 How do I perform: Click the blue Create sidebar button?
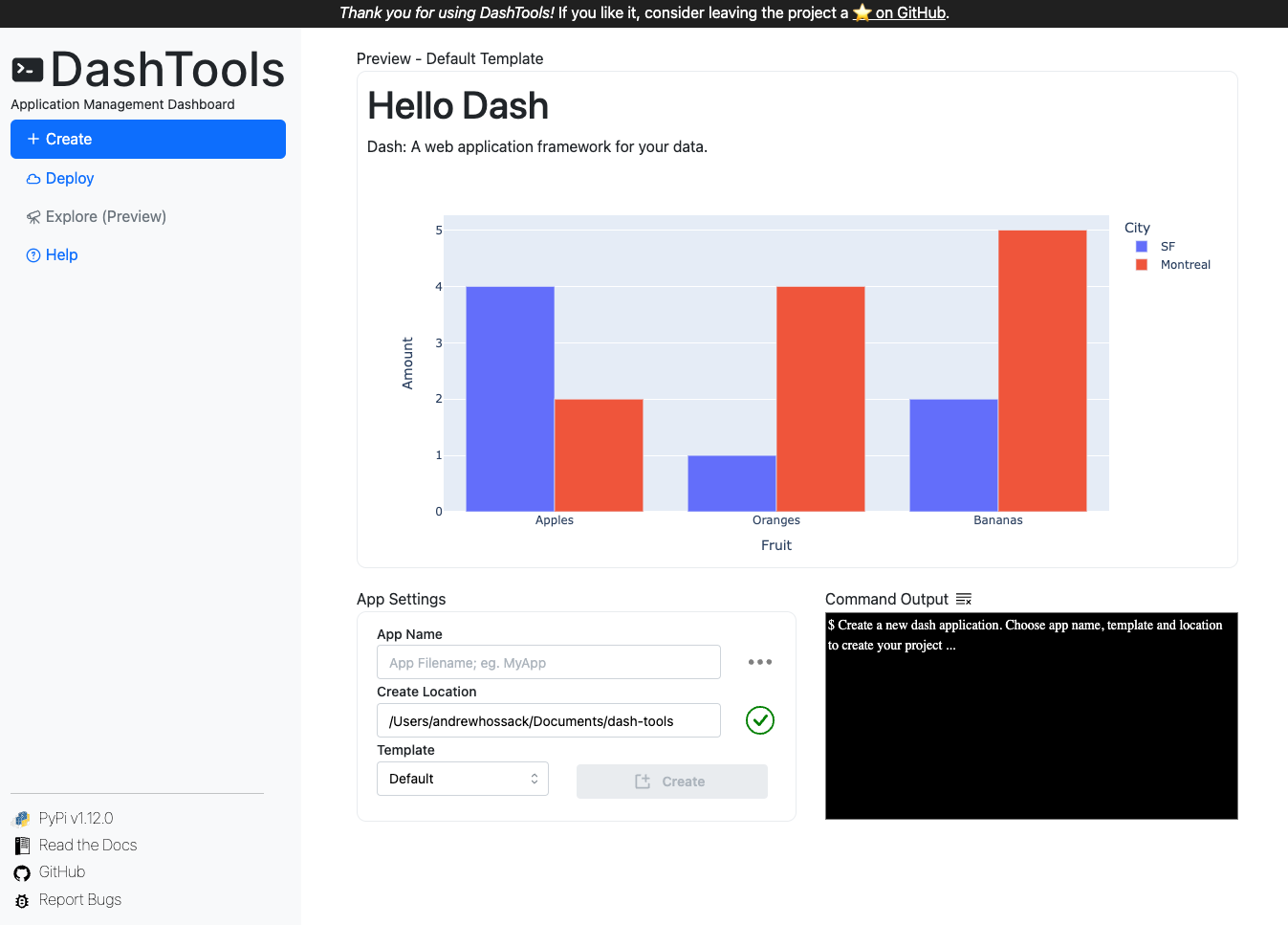click(148, 140)
